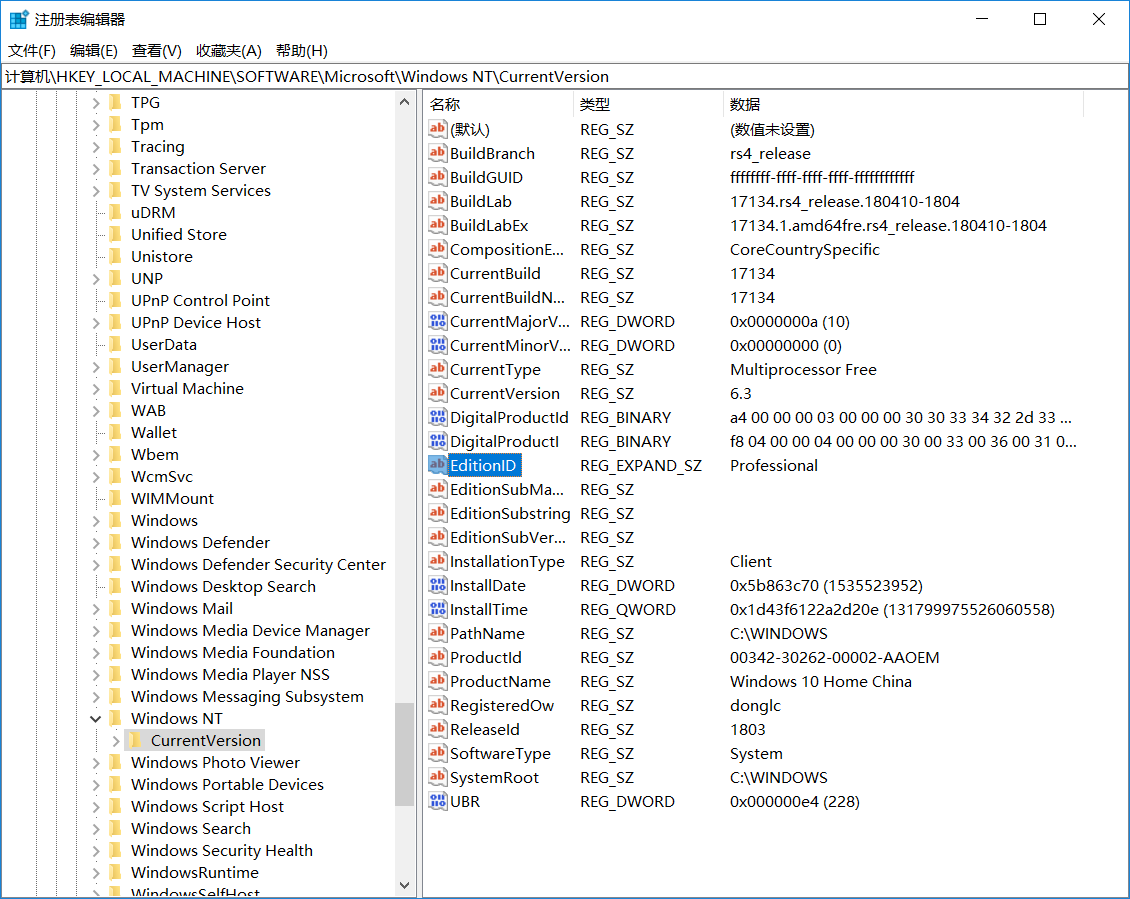
Task: Expand the CurrentVersion subkey chevron
Action: (116, 740)
